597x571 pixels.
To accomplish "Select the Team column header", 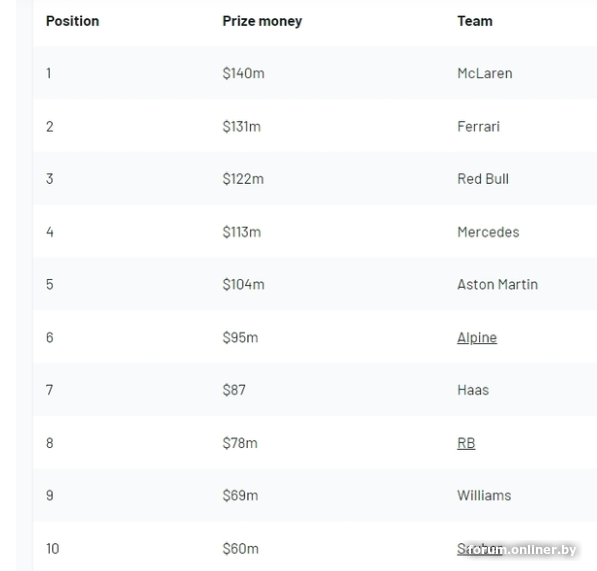I will pyautogui.click(x=475, y=21).
